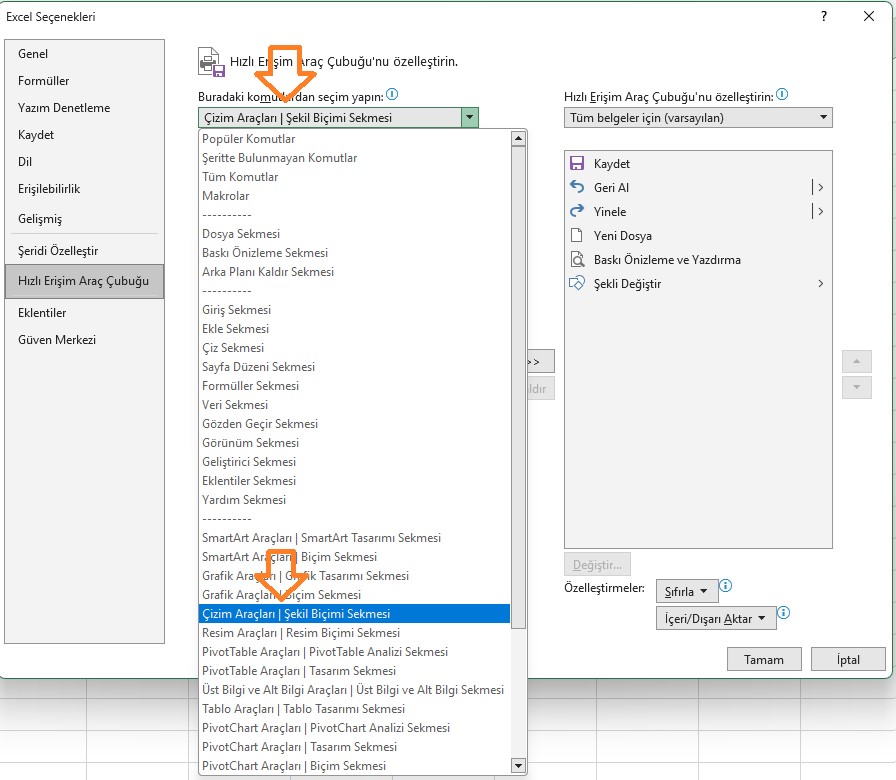Close the Excel Seçenekleri dialog
The width and height of the screenshot is (896, 780).
tap(869, 16)
